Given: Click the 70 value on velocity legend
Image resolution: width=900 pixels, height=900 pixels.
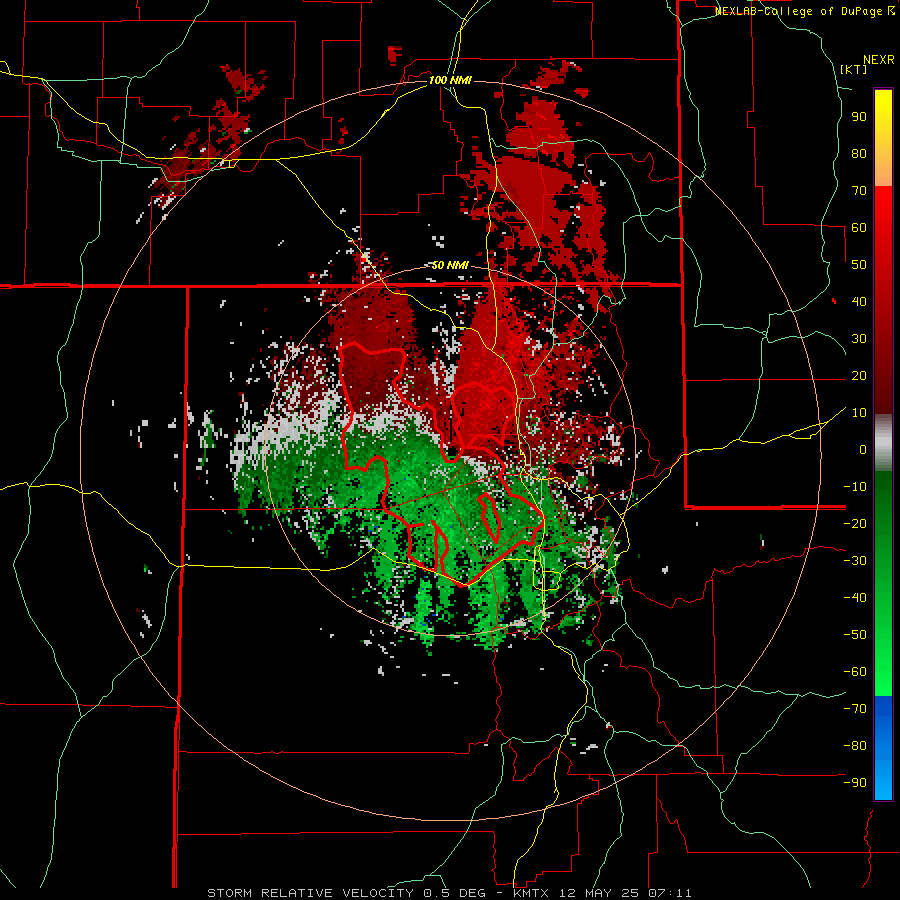Looking at the screenshot, I should pos(859,191).
